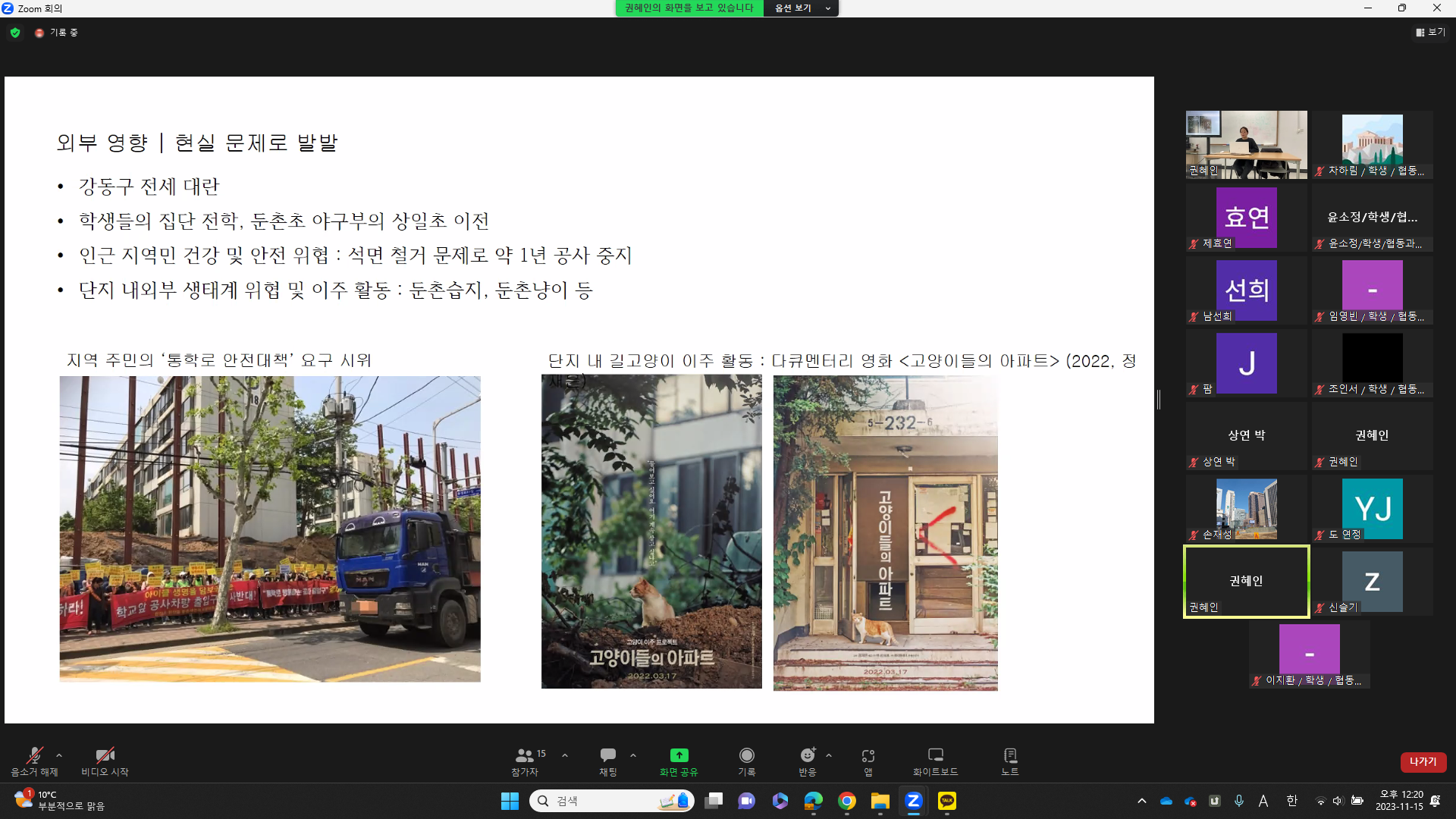Expand reactions options arrow
Viewport: 1456px width, 819px height.
pyautogui.click(x=829, y=755)
